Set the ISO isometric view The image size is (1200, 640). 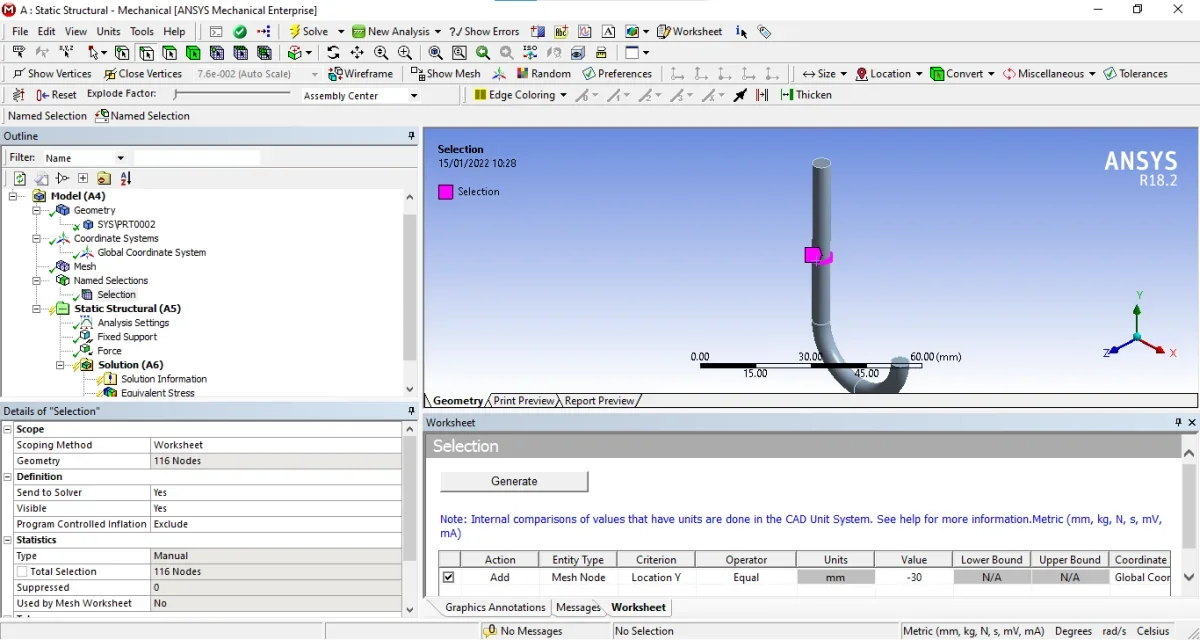tap(530, 52)
